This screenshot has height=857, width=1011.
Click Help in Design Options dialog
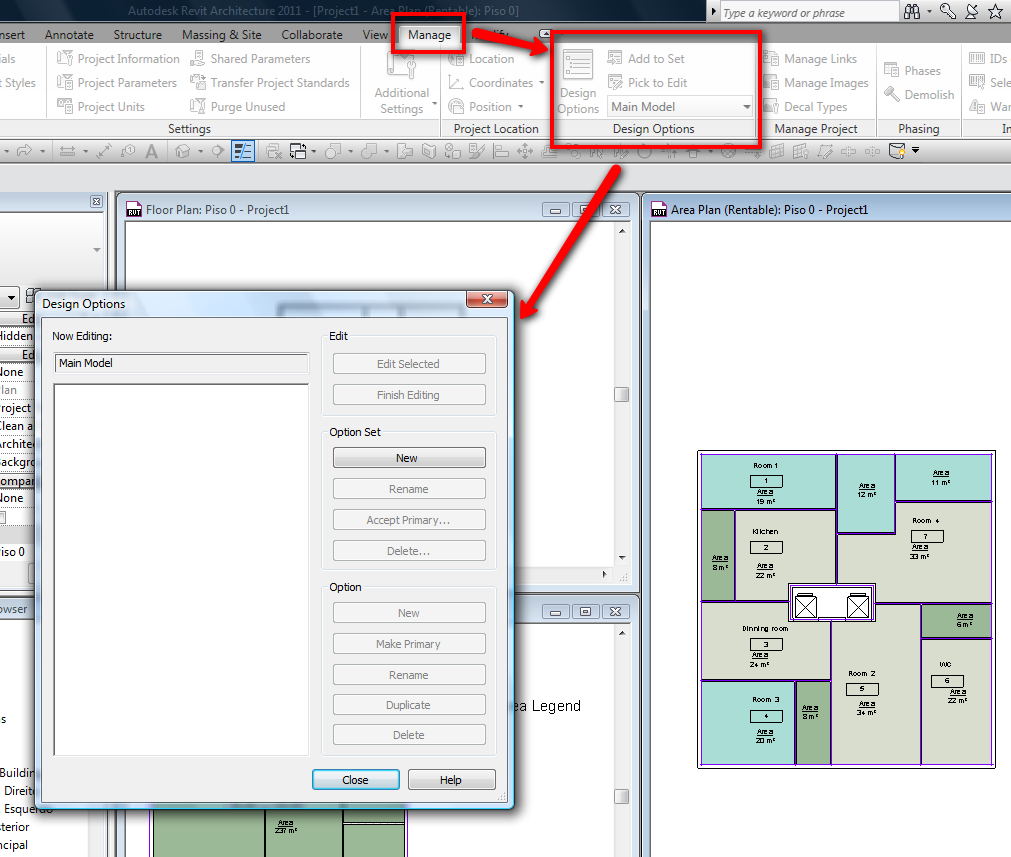coord(451,780)
